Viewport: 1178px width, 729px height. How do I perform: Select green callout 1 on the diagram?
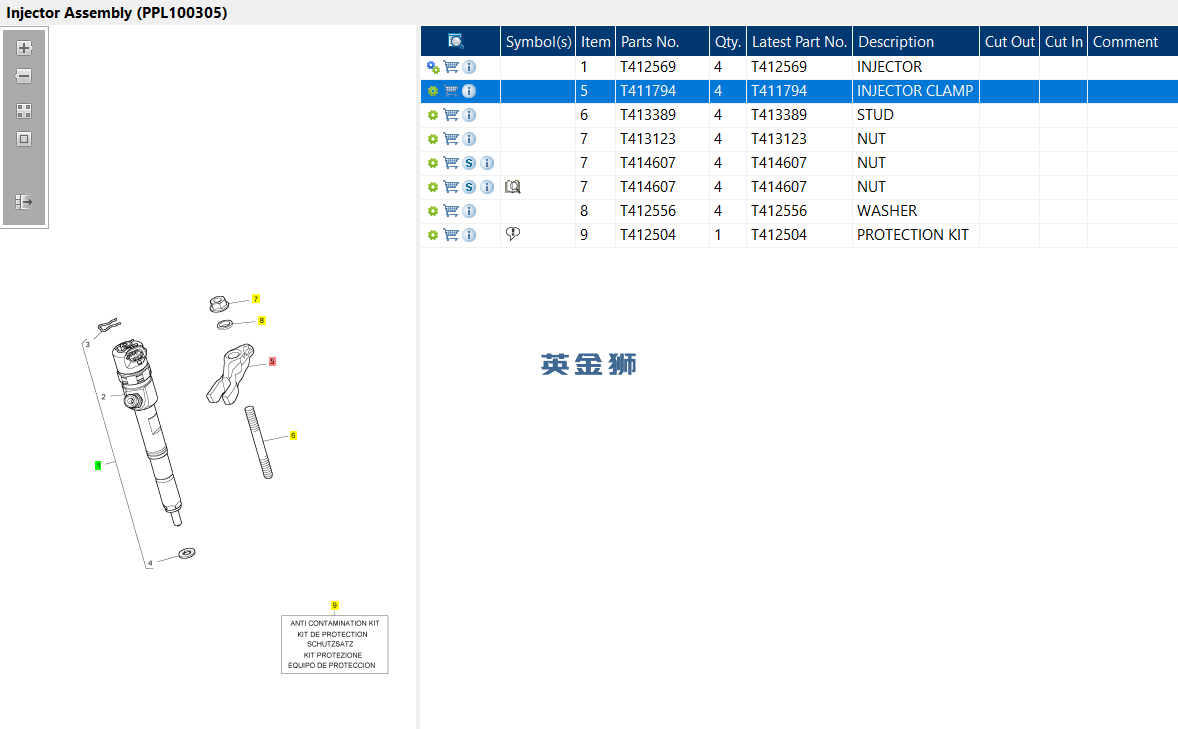coord(98,466)
